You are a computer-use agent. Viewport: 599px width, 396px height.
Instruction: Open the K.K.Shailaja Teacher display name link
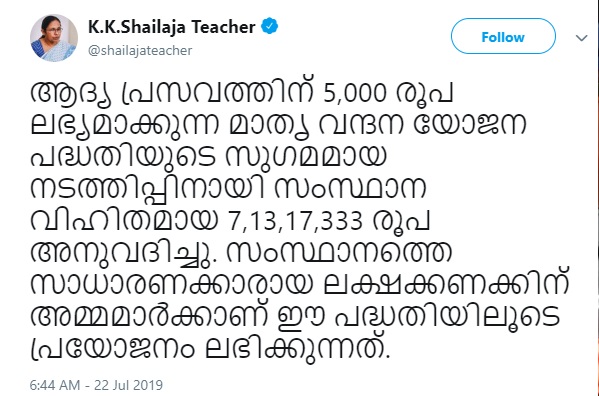[x=172, y=27]
